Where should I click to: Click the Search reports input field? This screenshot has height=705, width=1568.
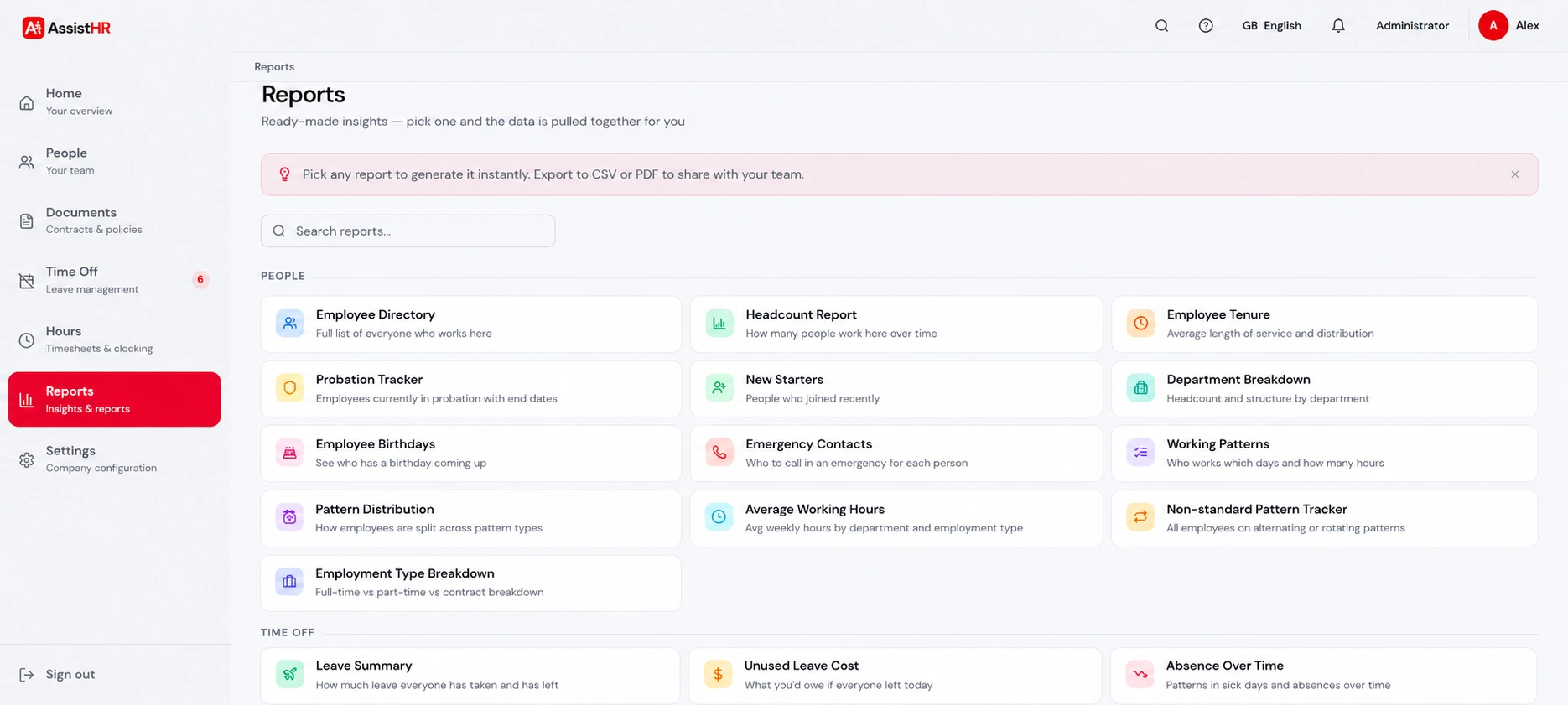(408, 231)
